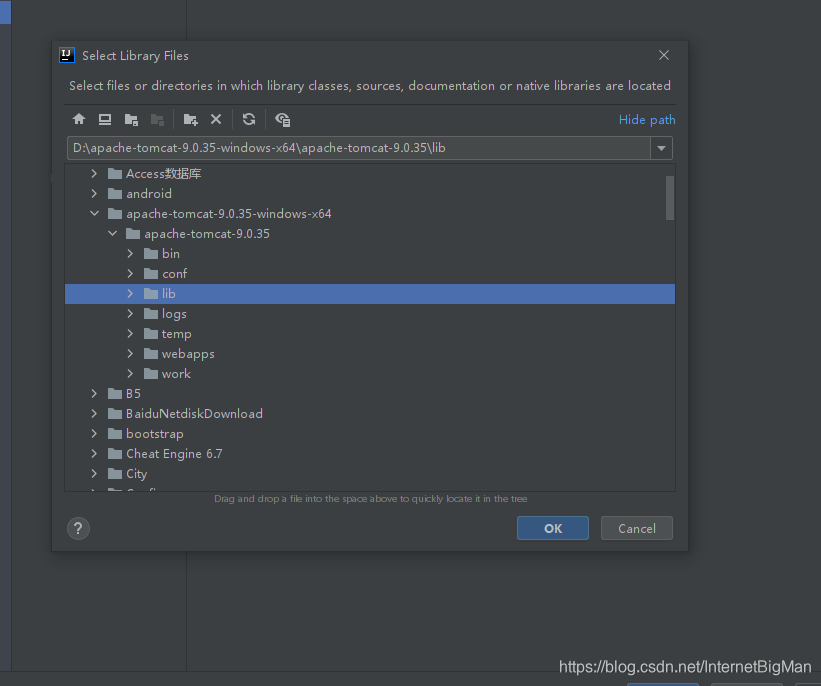
Task: Click the path input field
Action: coord(359,148)
